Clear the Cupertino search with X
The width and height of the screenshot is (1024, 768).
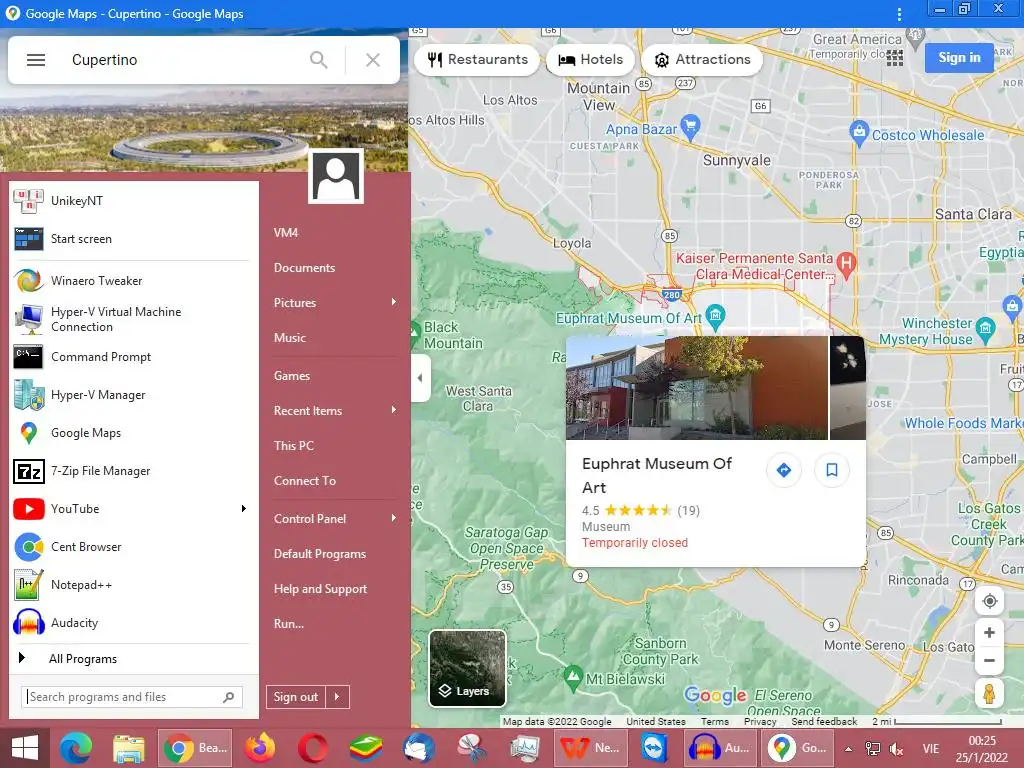click(x=373, y=60)
